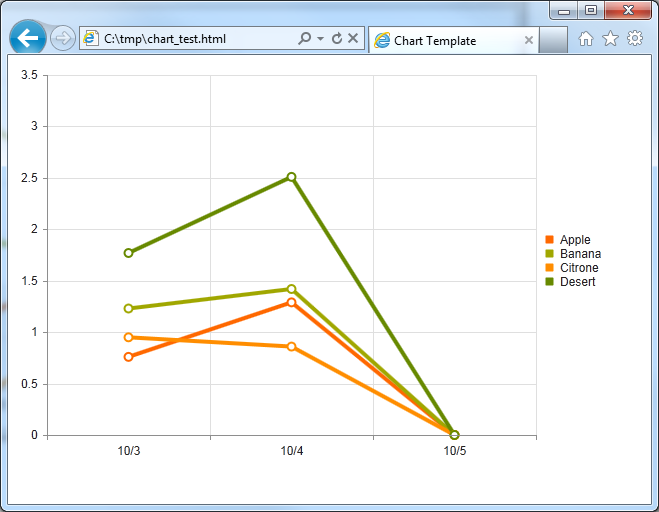Viewport: 659px width, 512px height.
Task: Toggle the Citrone legend entry
Action: (572, 268)
